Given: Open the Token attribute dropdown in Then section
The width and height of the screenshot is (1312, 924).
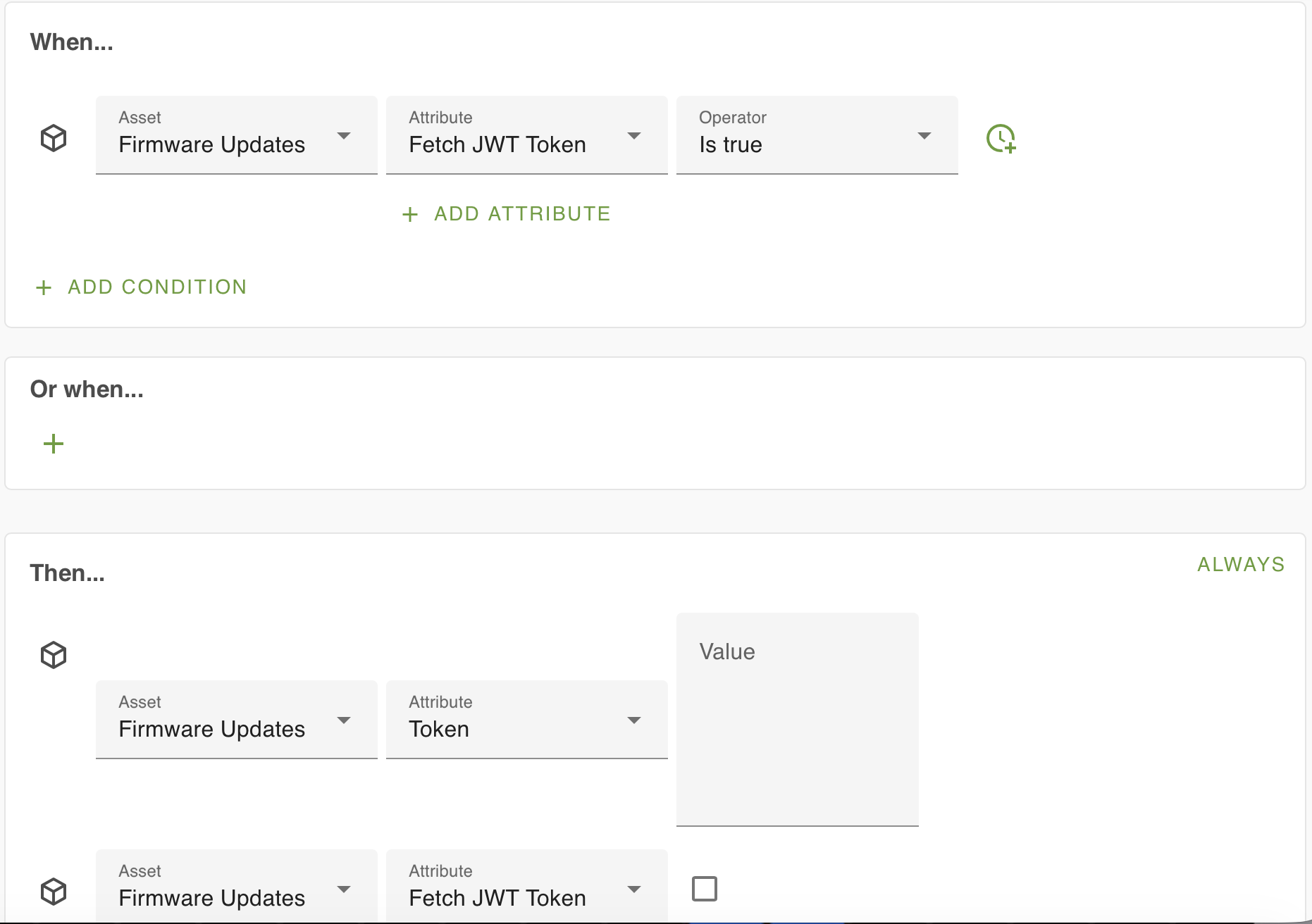Looking at the screenshot, I should tap(526, 720).
